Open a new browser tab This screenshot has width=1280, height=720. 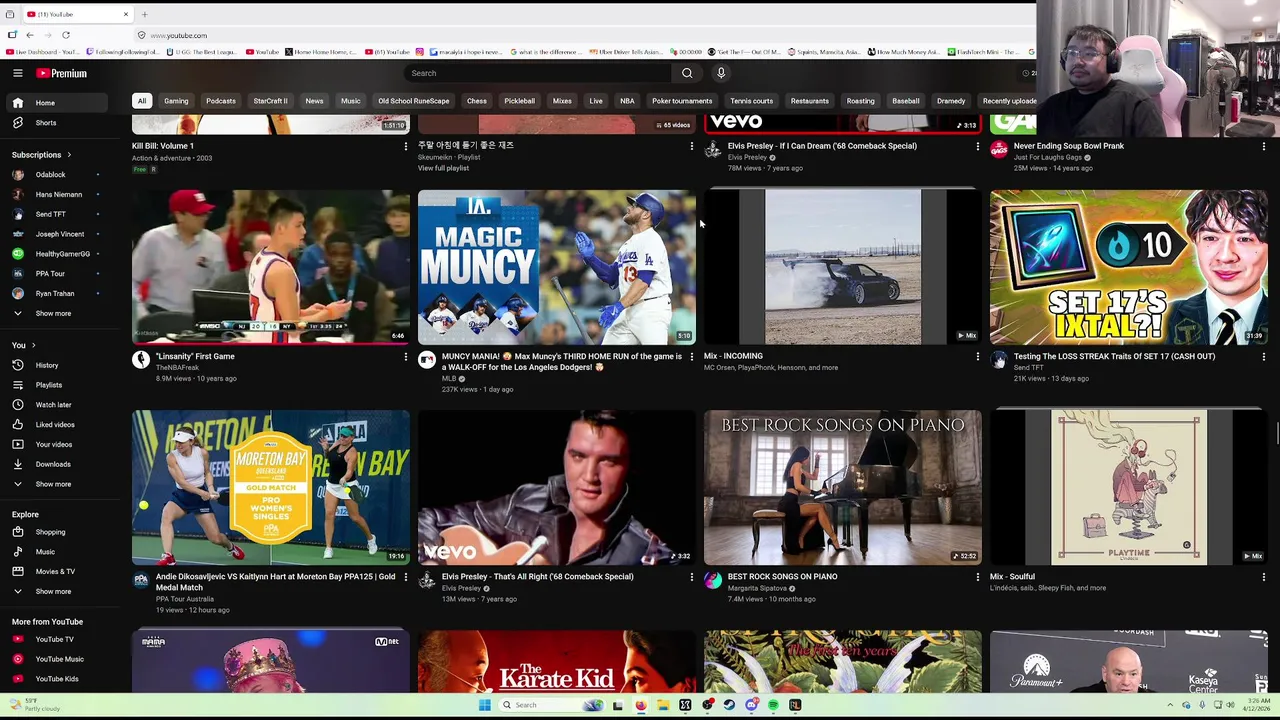[144, 14]
